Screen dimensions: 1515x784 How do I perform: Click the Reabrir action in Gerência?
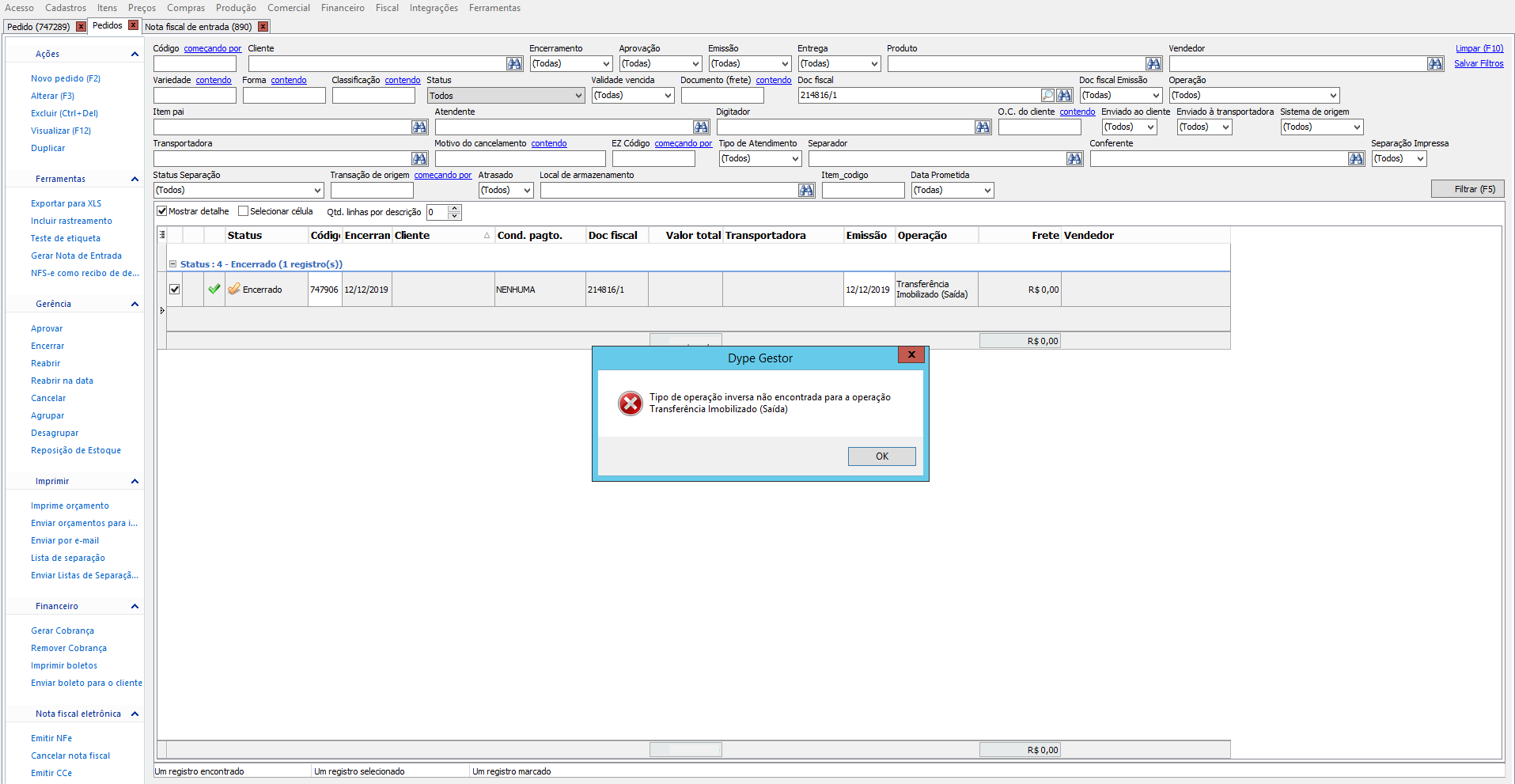click(x=46, y=363)
